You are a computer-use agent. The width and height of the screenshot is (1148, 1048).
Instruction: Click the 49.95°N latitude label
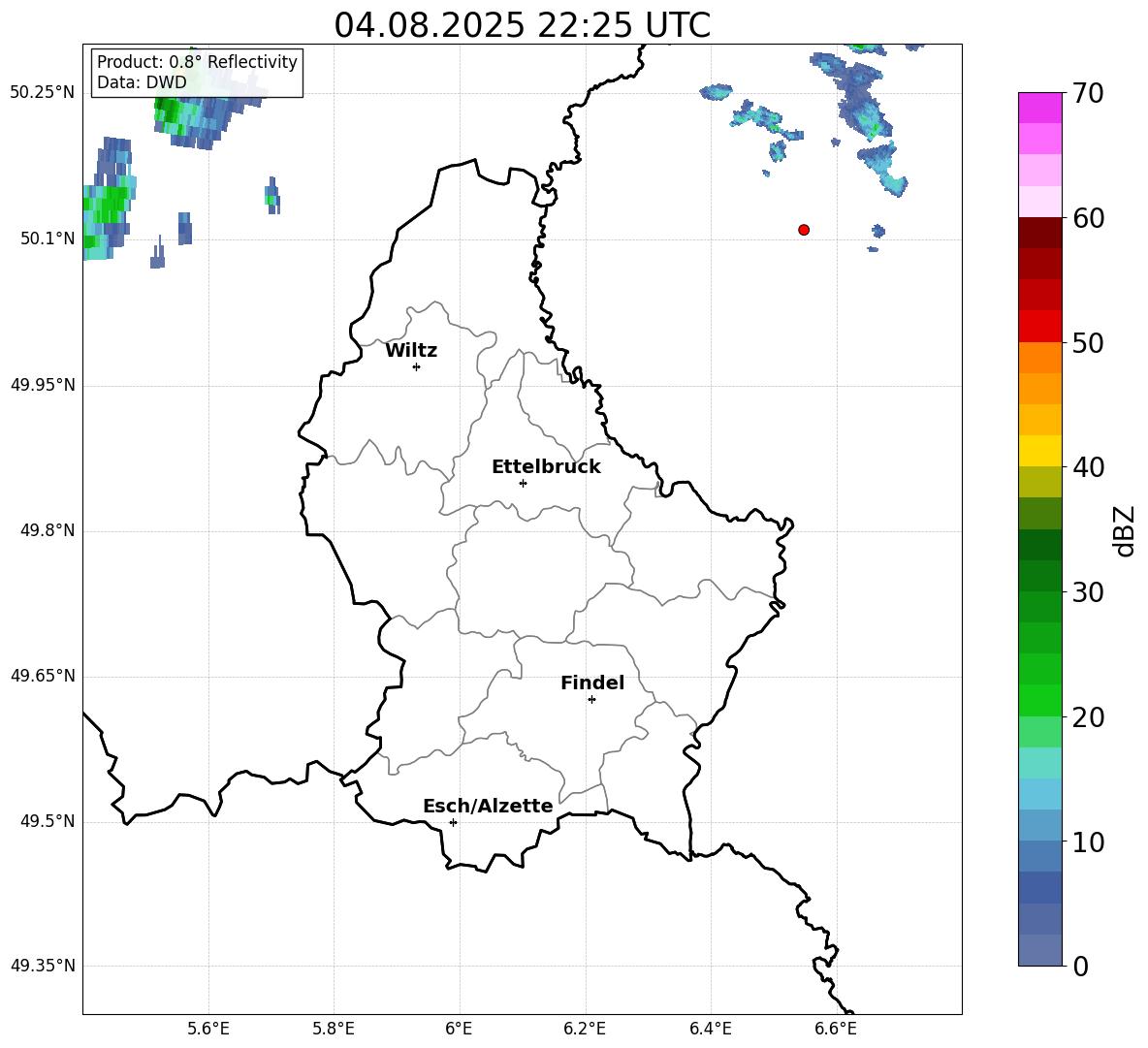coord(43,385)
